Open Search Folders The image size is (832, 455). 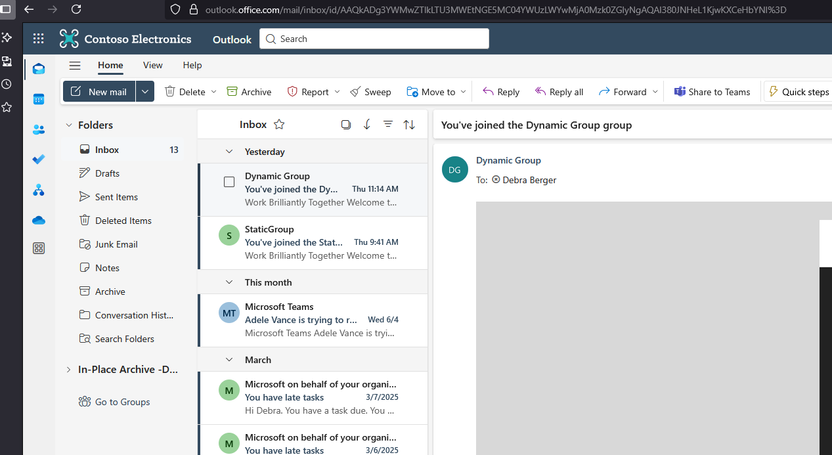pos(123,339)
